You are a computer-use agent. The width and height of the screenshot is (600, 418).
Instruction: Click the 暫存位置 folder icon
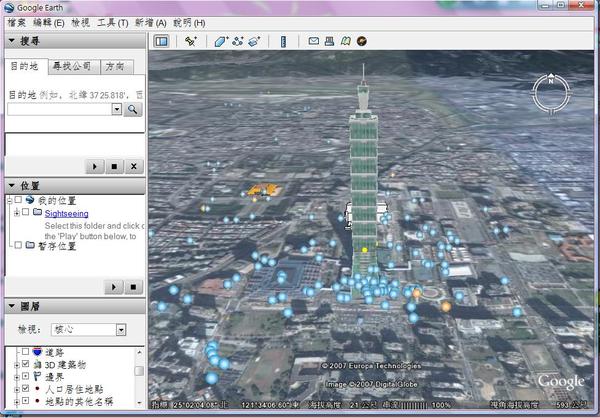click(30, 245)
